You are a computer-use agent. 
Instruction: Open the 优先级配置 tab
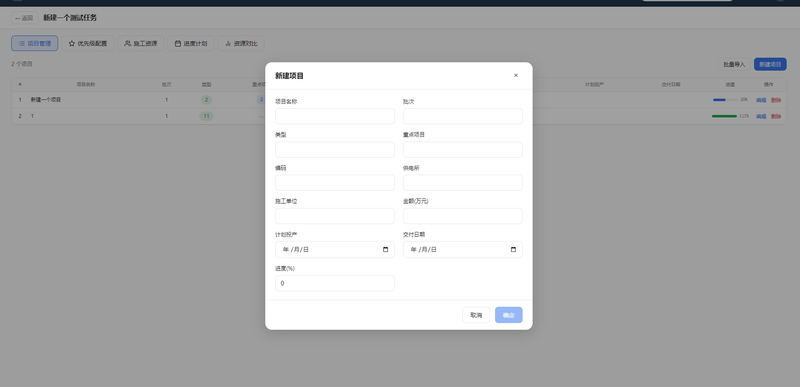click(88, 43)
